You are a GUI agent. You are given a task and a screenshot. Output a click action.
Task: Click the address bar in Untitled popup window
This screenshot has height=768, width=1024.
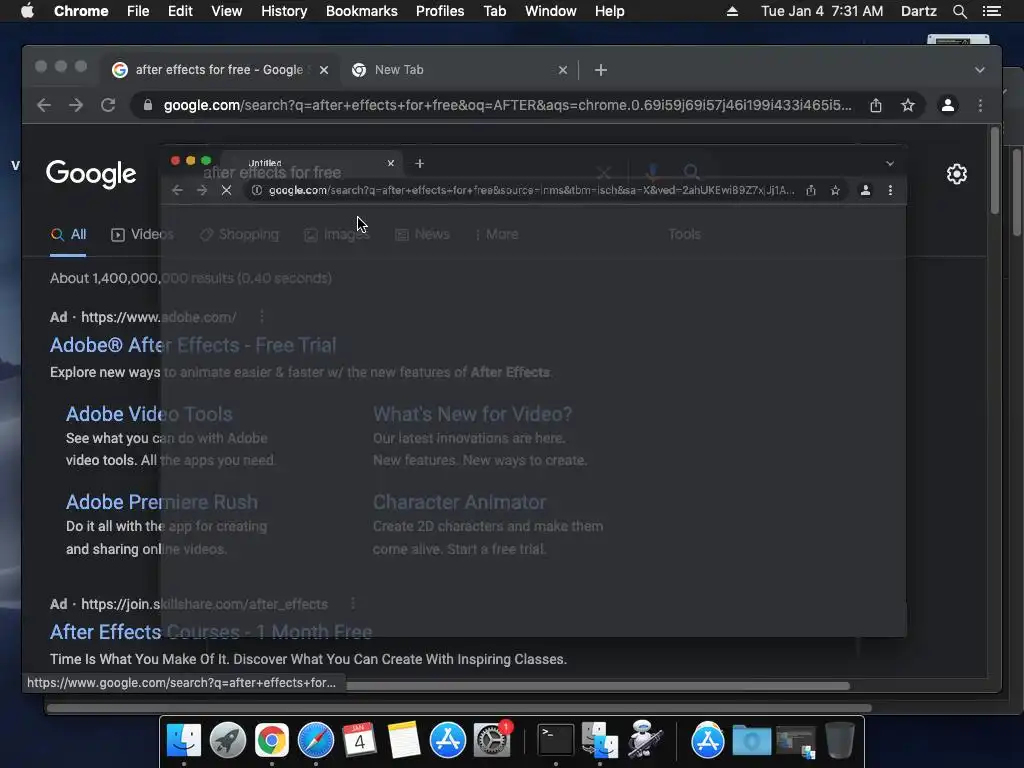click(x=530, y=190)
